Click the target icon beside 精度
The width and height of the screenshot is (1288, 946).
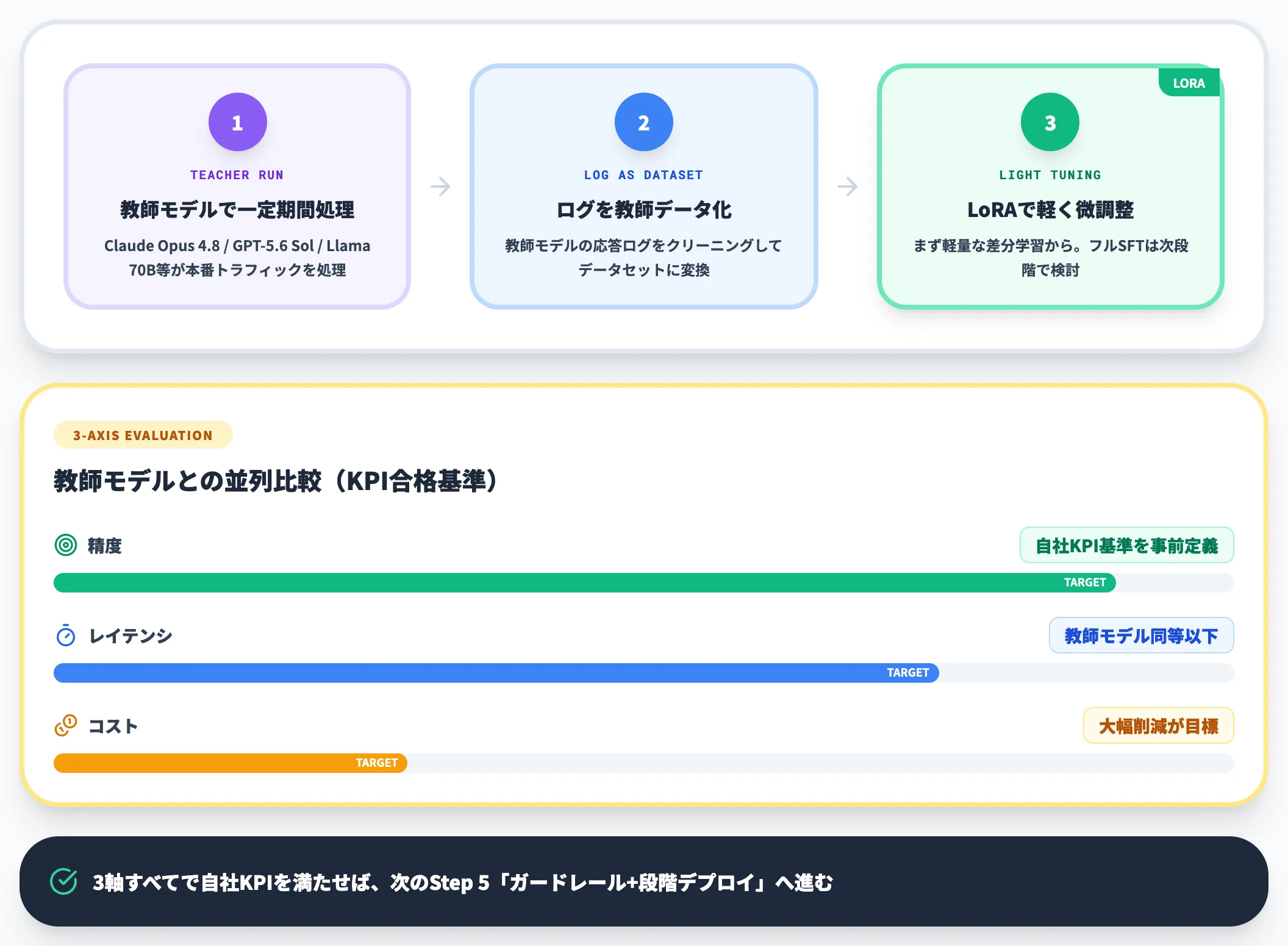66,545
